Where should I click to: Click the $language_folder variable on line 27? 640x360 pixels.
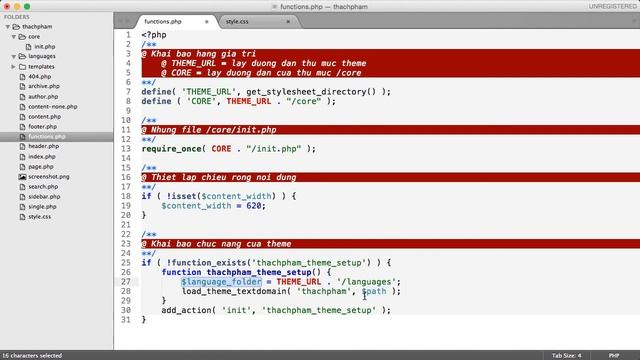click(221, 282)
